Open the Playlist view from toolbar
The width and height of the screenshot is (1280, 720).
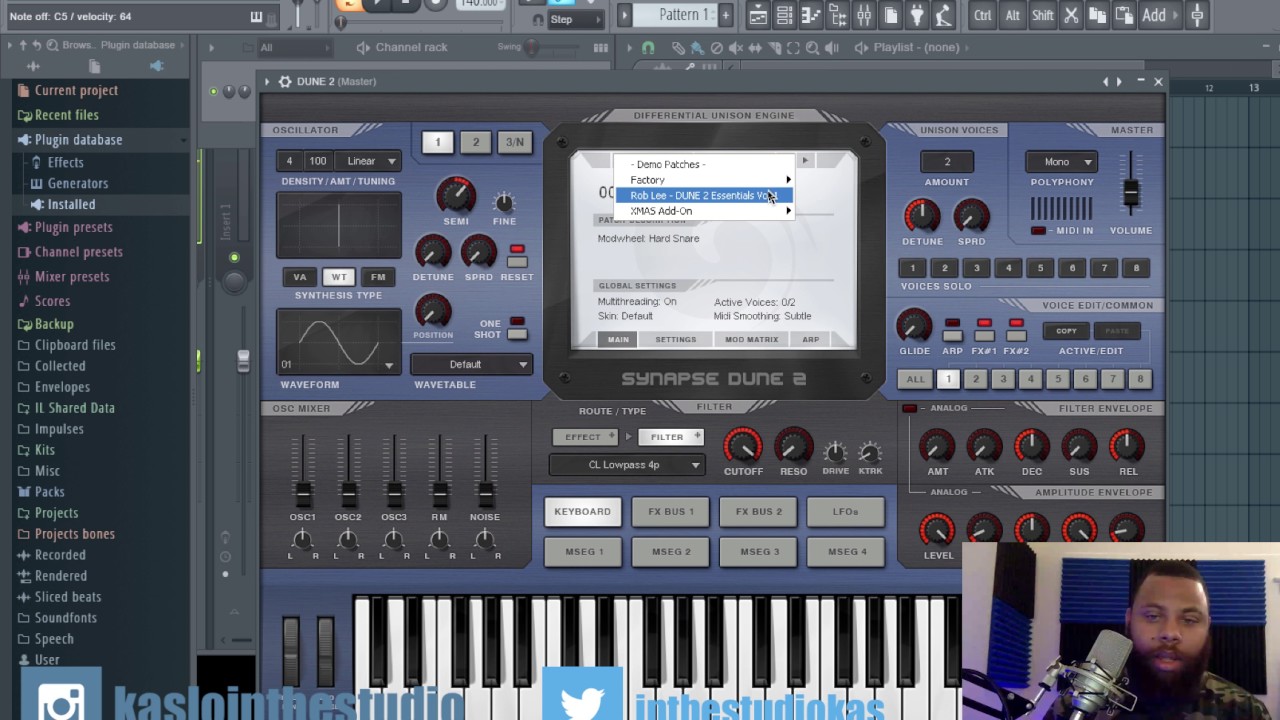pos(759,15)
